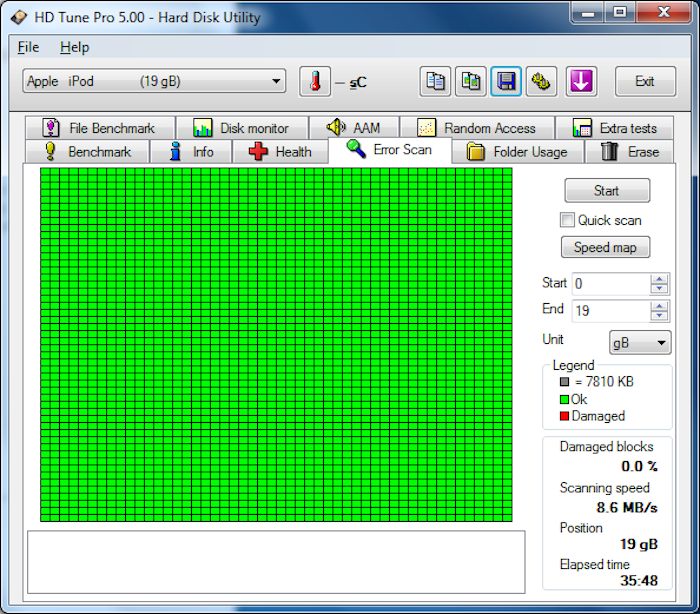Increase the Start value with up arrow
Screen dimensions: 700x614
(659, 279)
